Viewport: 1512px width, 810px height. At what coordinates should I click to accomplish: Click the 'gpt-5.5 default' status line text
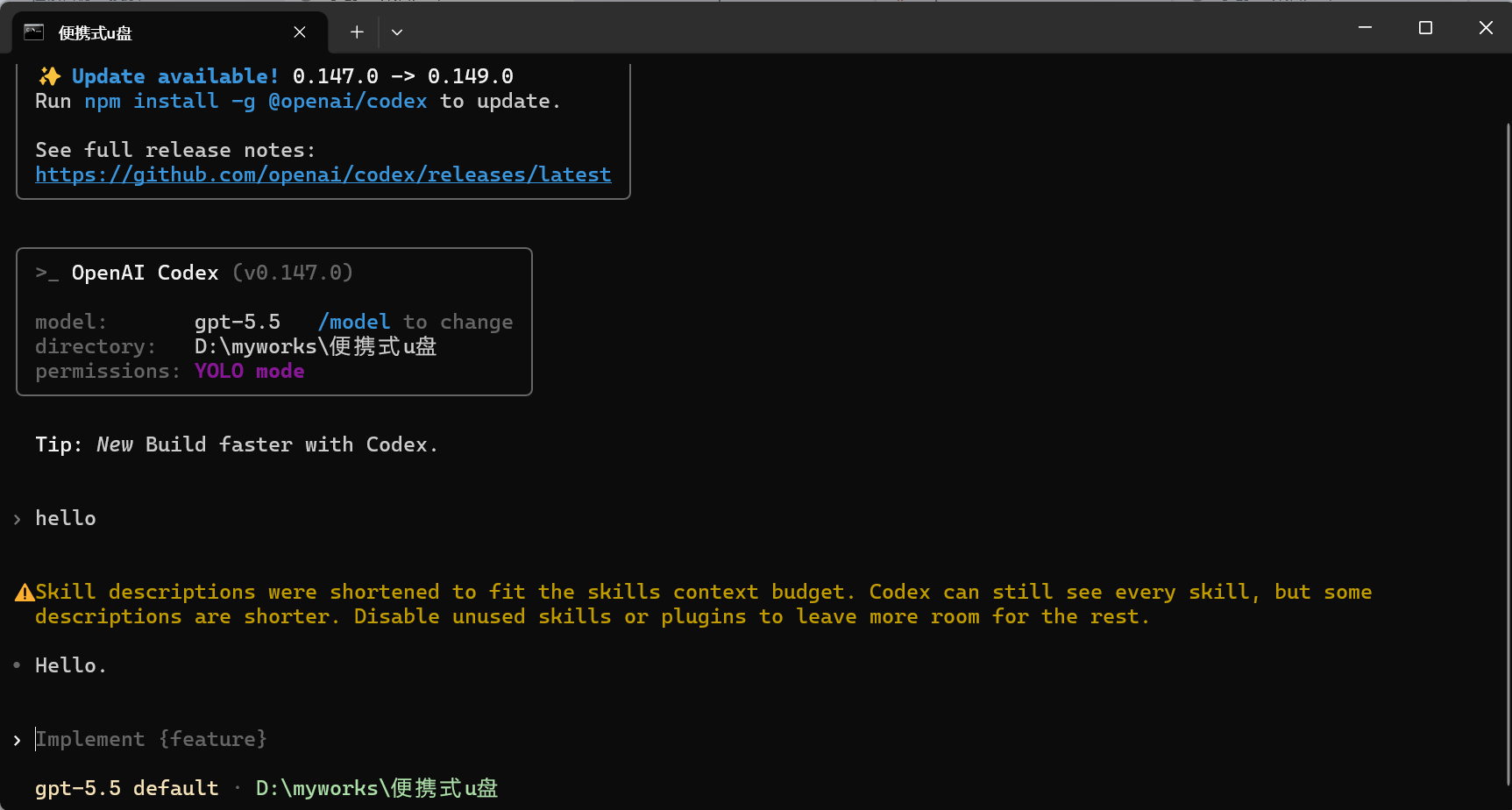[127, 788]
